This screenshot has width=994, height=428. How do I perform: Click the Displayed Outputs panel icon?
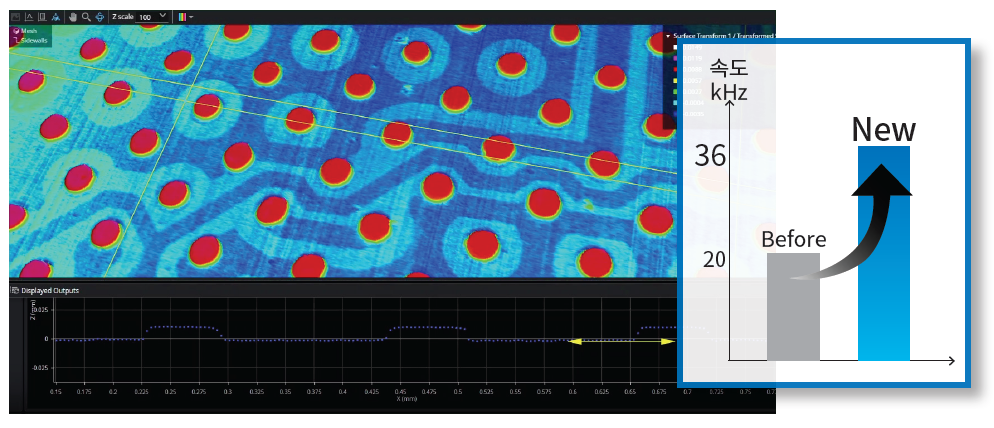[15, 290]
